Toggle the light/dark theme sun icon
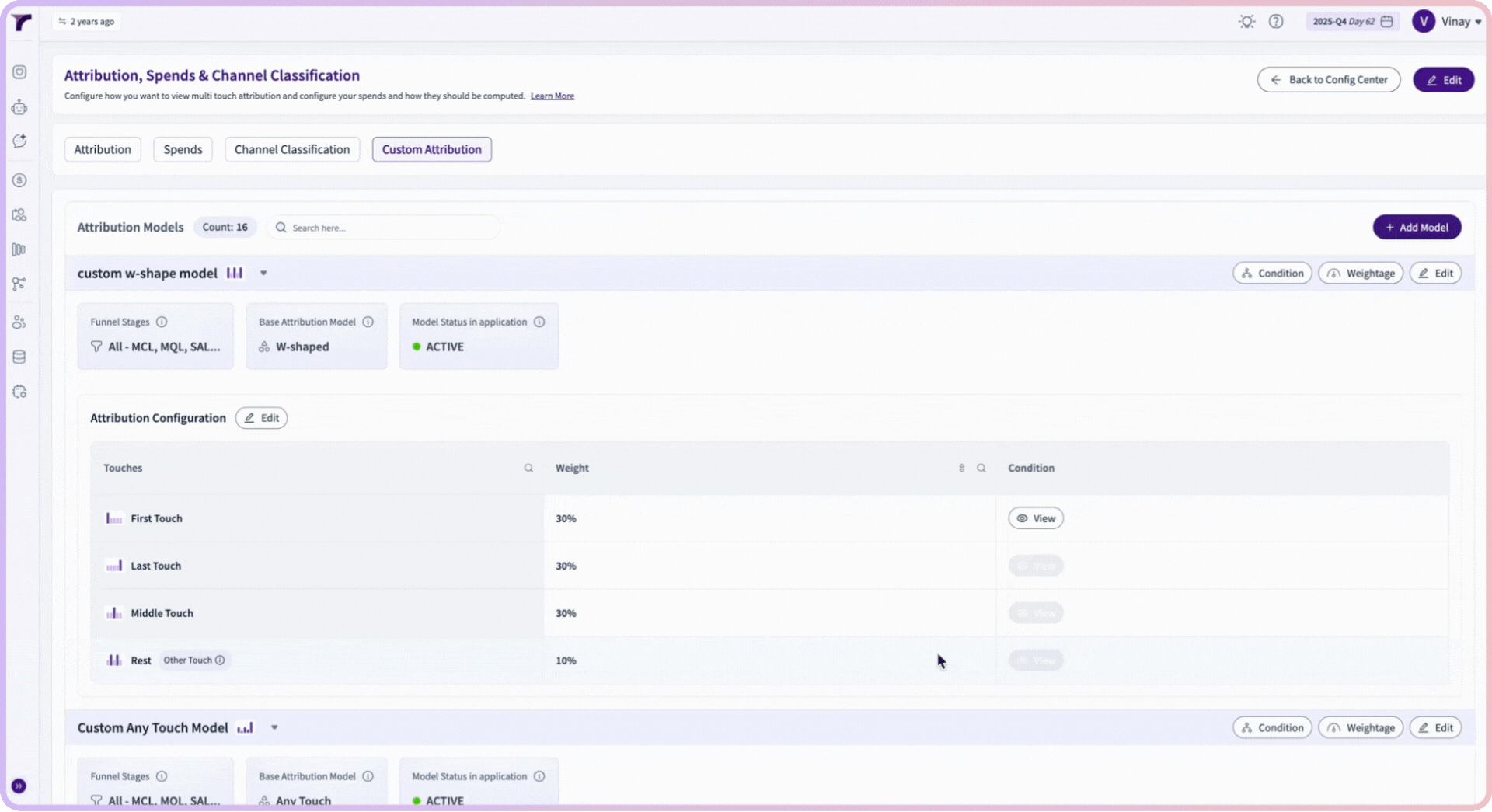The width and height of the screenshot is (1492, 812). click(1246, 22)
